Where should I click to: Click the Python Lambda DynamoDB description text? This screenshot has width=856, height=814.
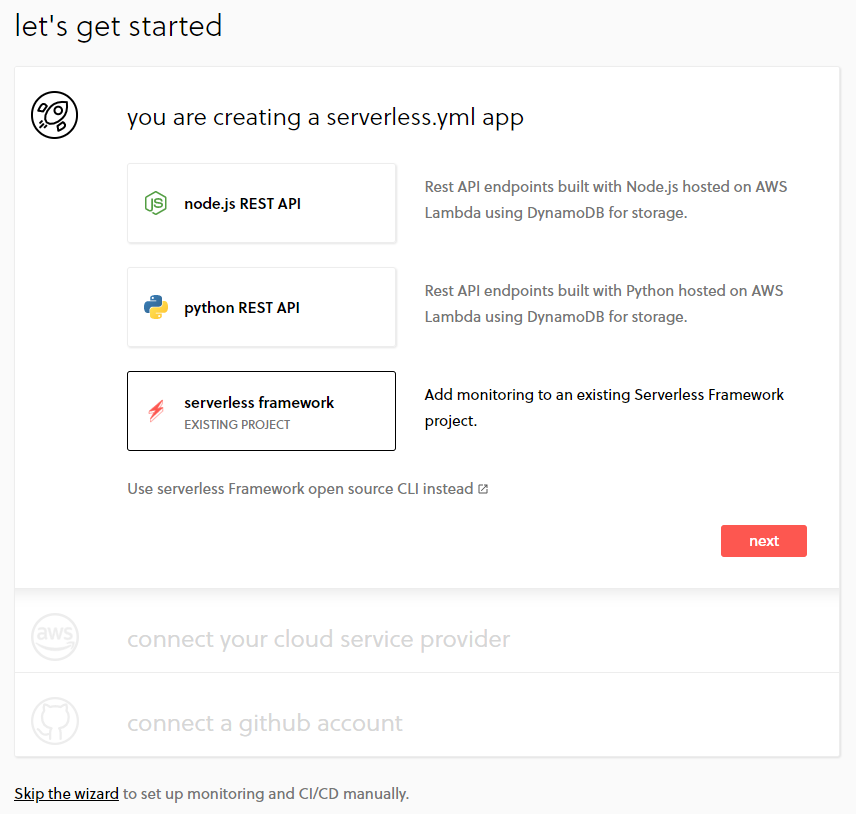(x=604, y=304)
